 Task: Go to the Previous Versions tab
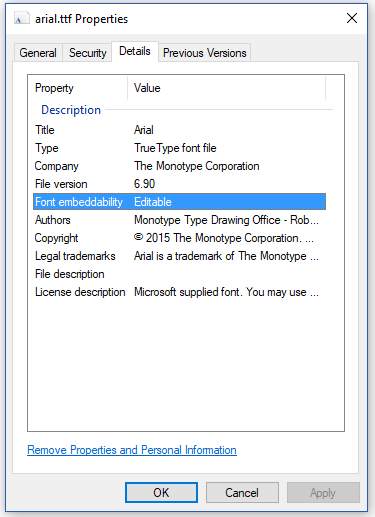click(205, 53)
